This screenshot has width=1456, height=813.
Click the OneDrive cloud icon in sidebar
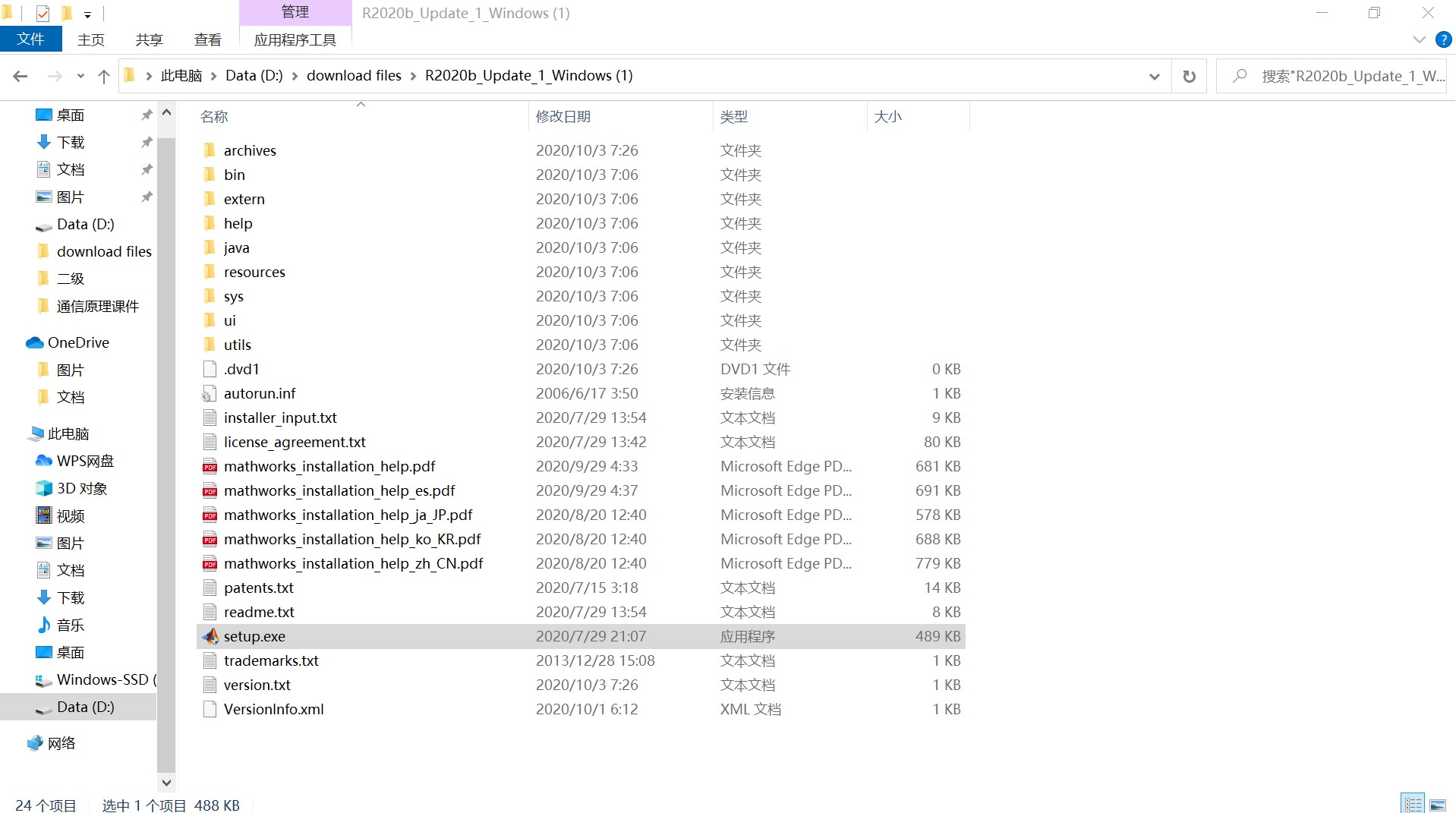click(35, 342)
